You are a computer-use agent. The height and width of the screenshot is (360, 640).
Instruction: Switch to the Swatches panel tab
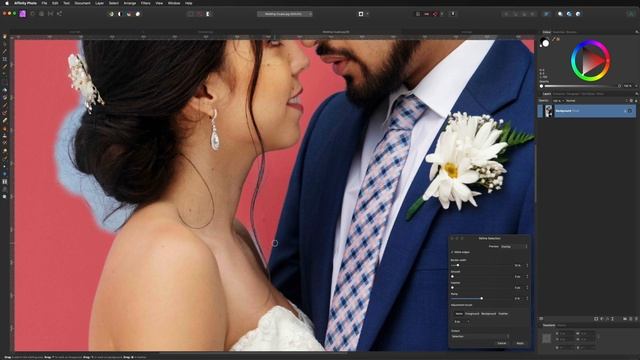point(559,32)
